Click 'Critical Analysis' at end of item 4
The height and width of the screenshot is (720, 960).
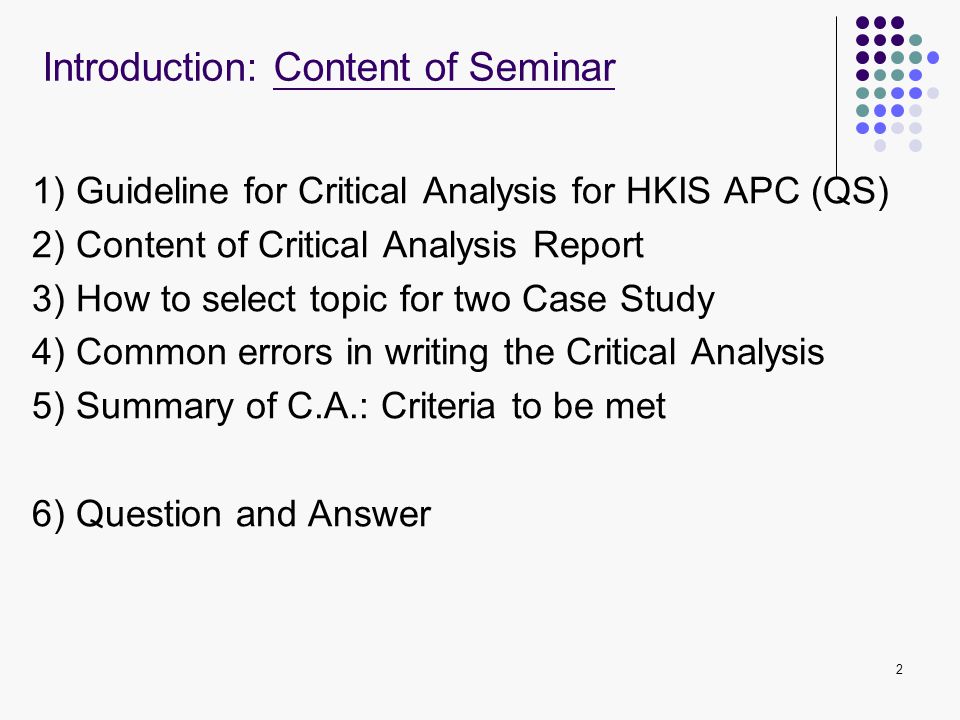point(695,353)
